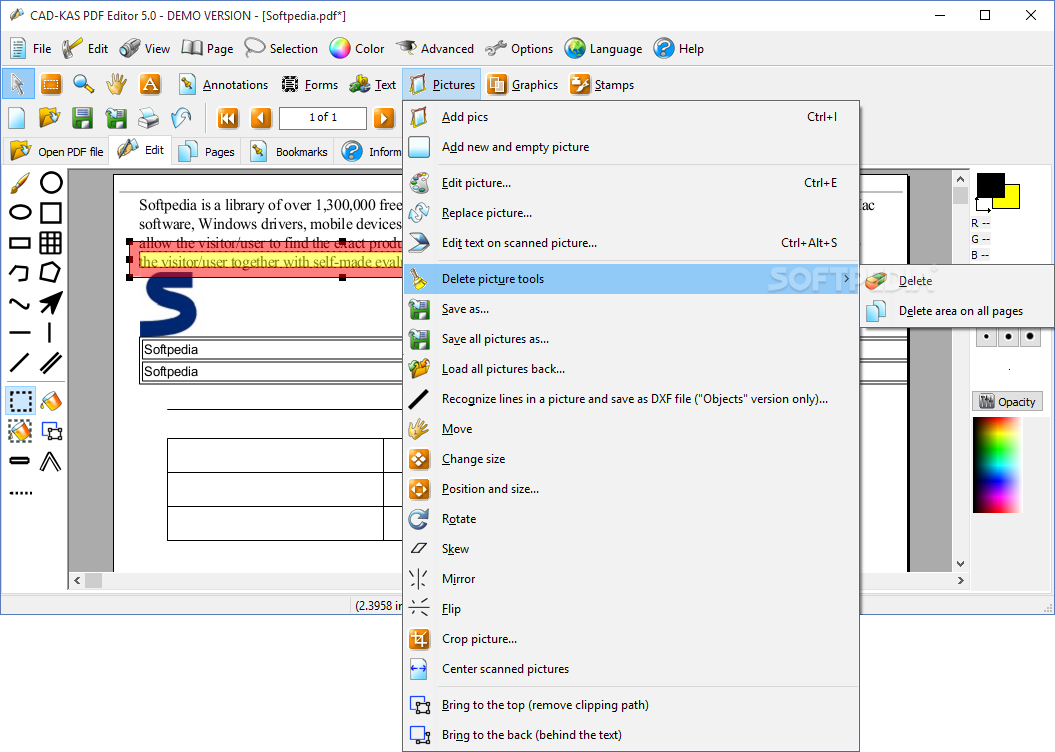Pick the dotted line tool
The image size is (1055, 752).
pos(20,493)
